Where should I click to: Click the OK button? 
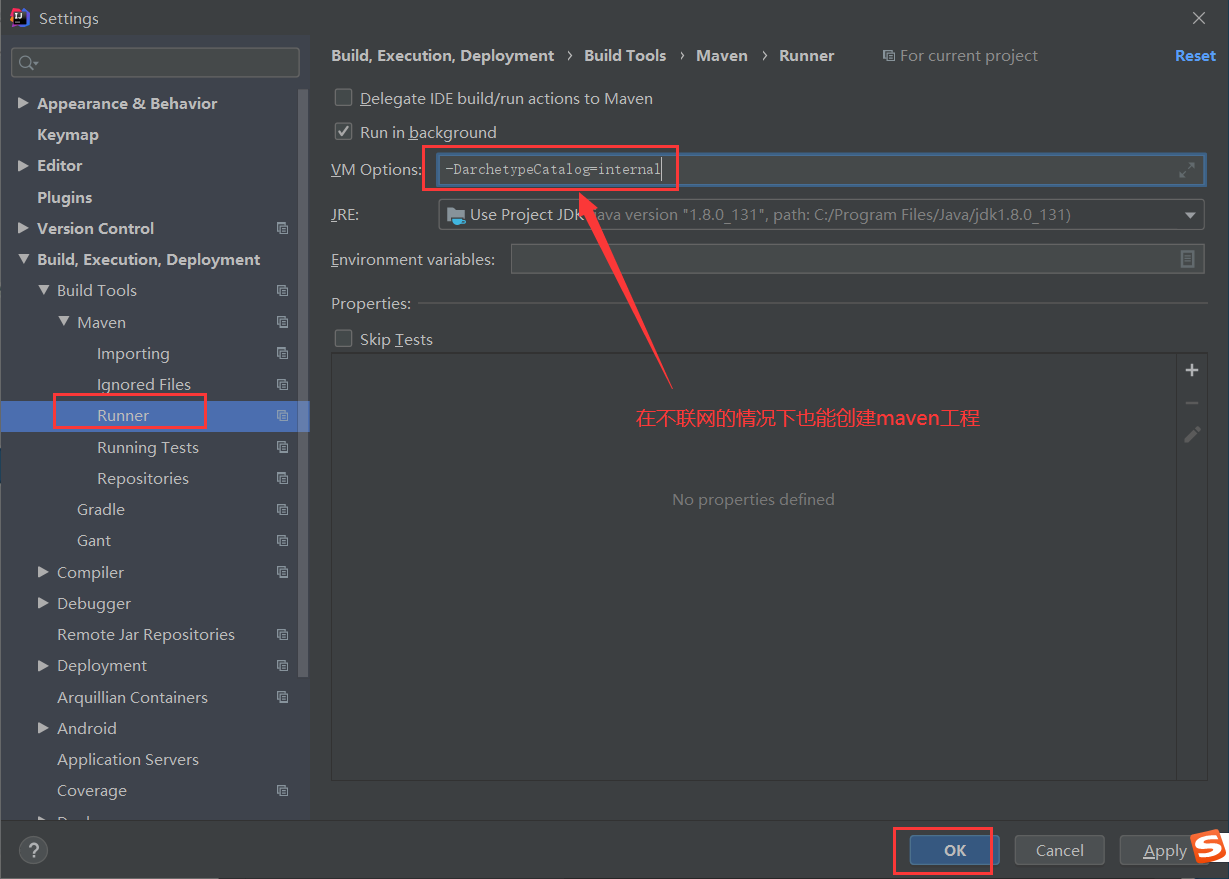(955, 850)
